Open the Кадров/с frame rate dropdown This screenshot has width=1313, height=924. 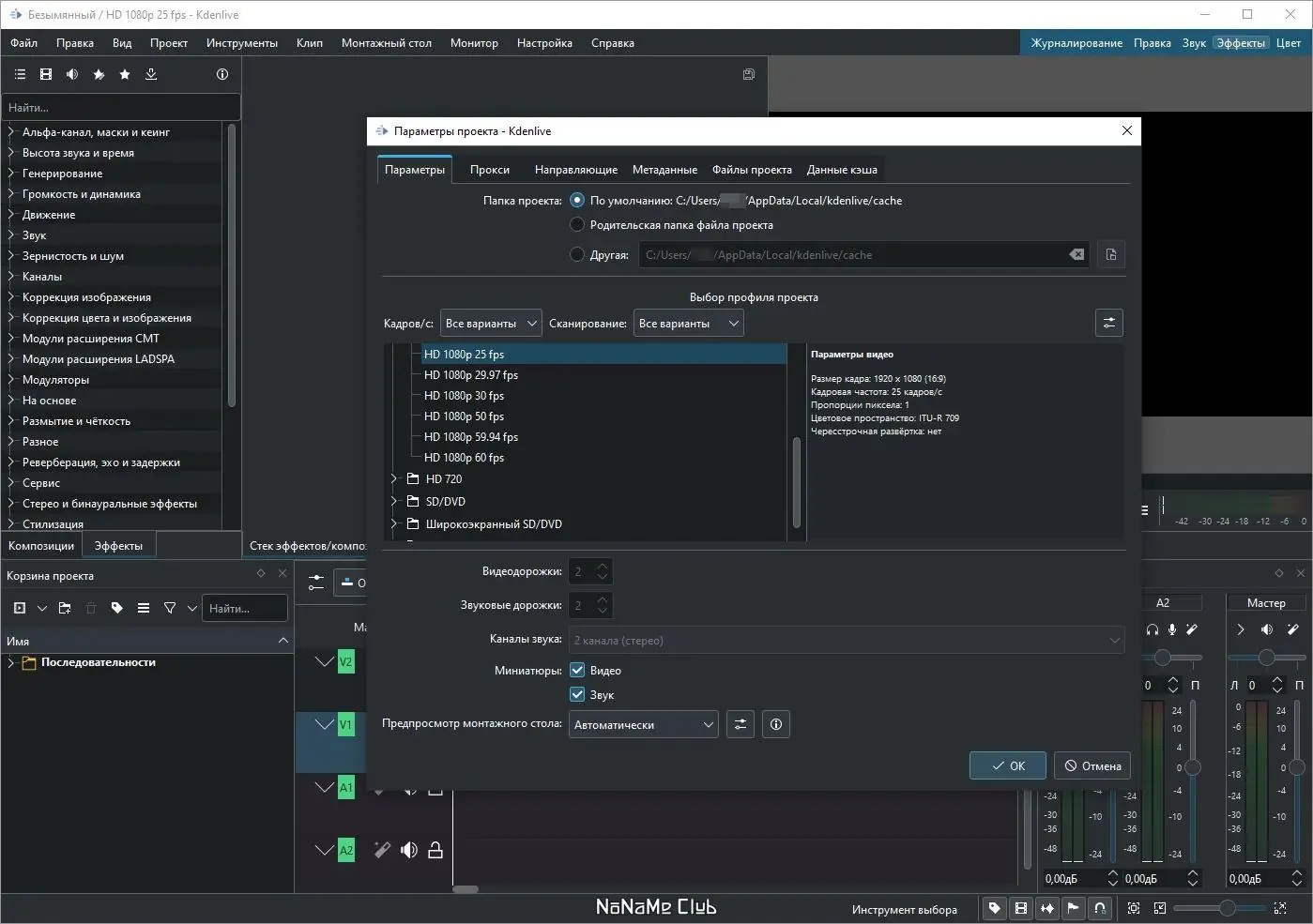coord(491,324)
